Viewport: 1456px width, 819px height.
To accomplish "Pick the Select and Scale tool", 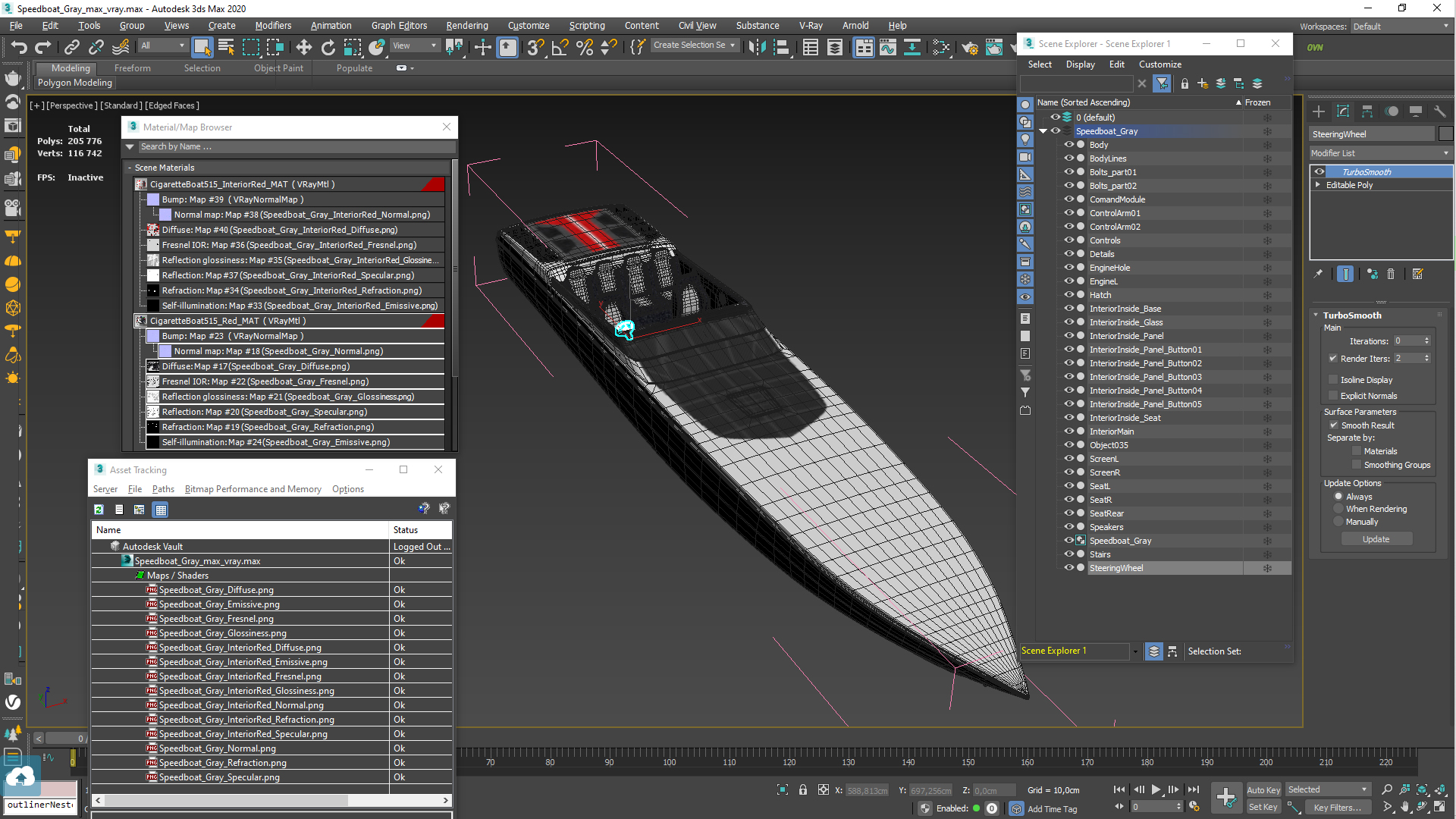I will tap(352, 47).
